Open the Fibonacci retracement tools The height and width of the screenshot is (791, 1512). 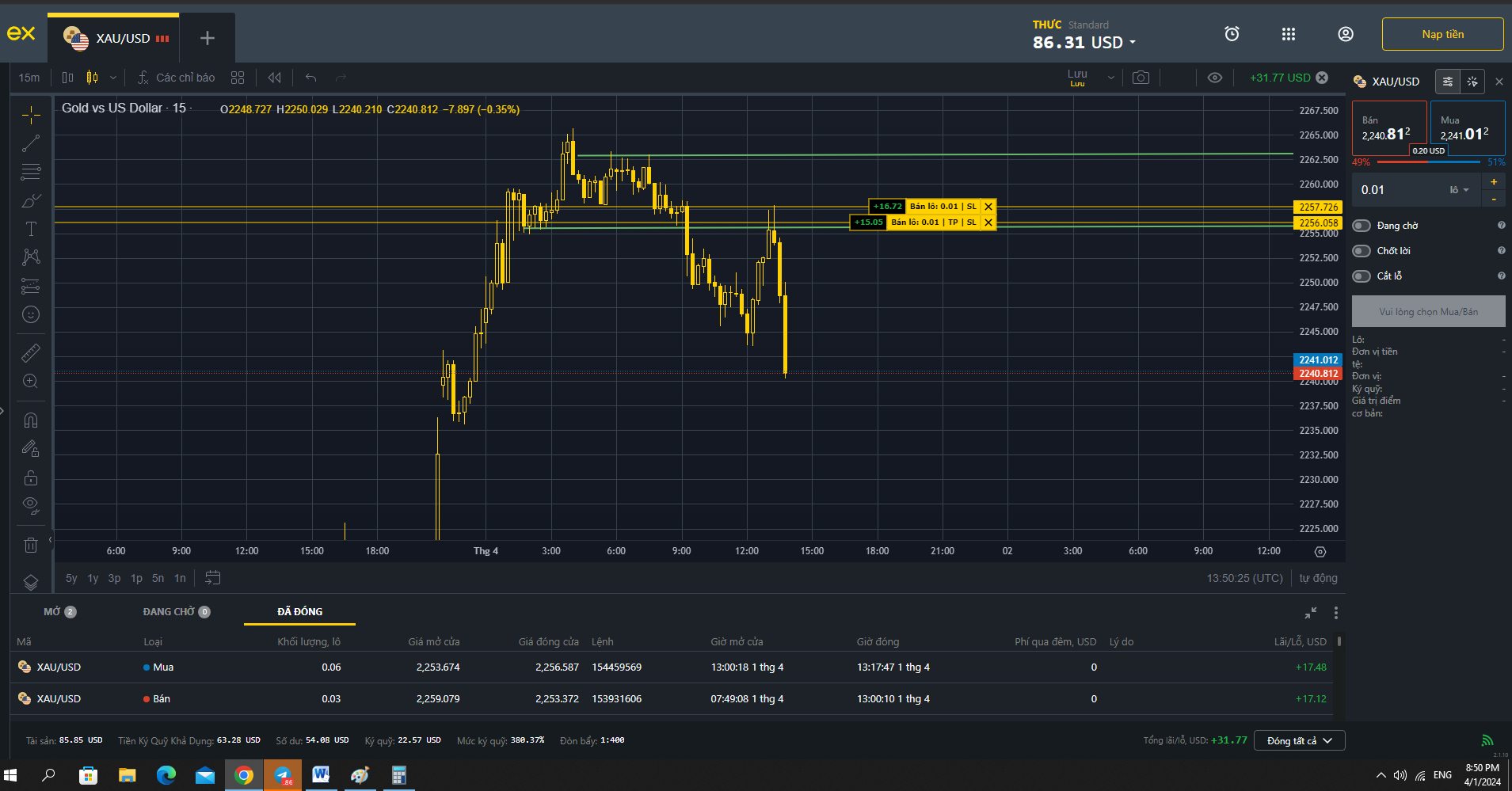point(31,172)
